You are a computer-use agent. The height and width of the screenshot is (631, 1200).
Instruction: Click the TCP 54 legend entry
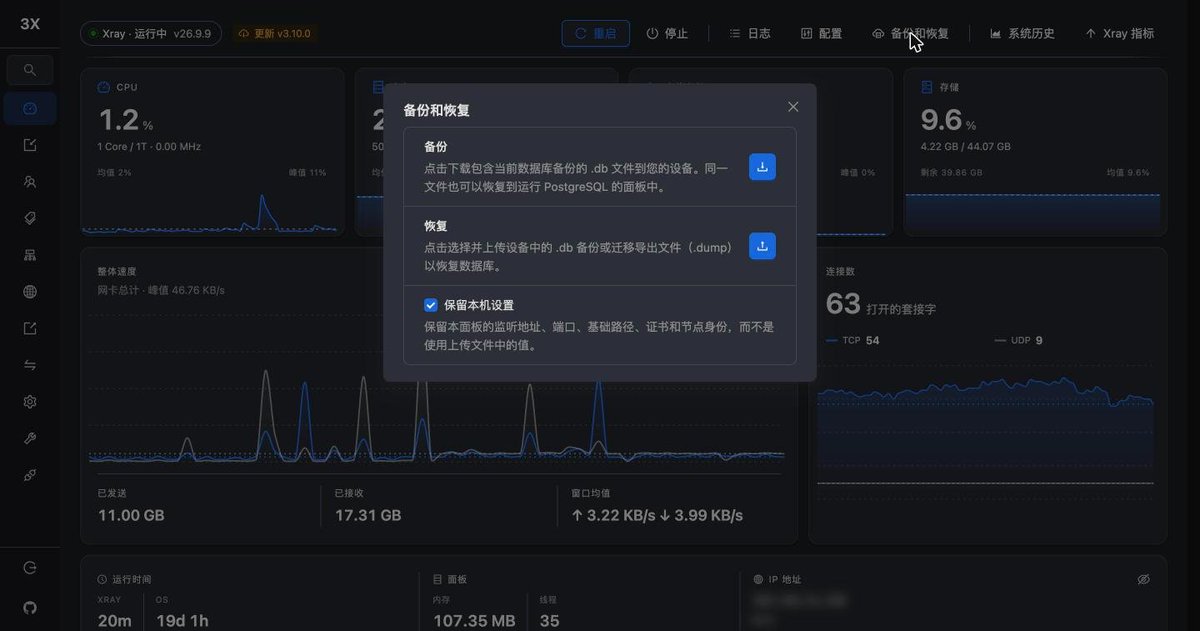[x=853, y=340]
